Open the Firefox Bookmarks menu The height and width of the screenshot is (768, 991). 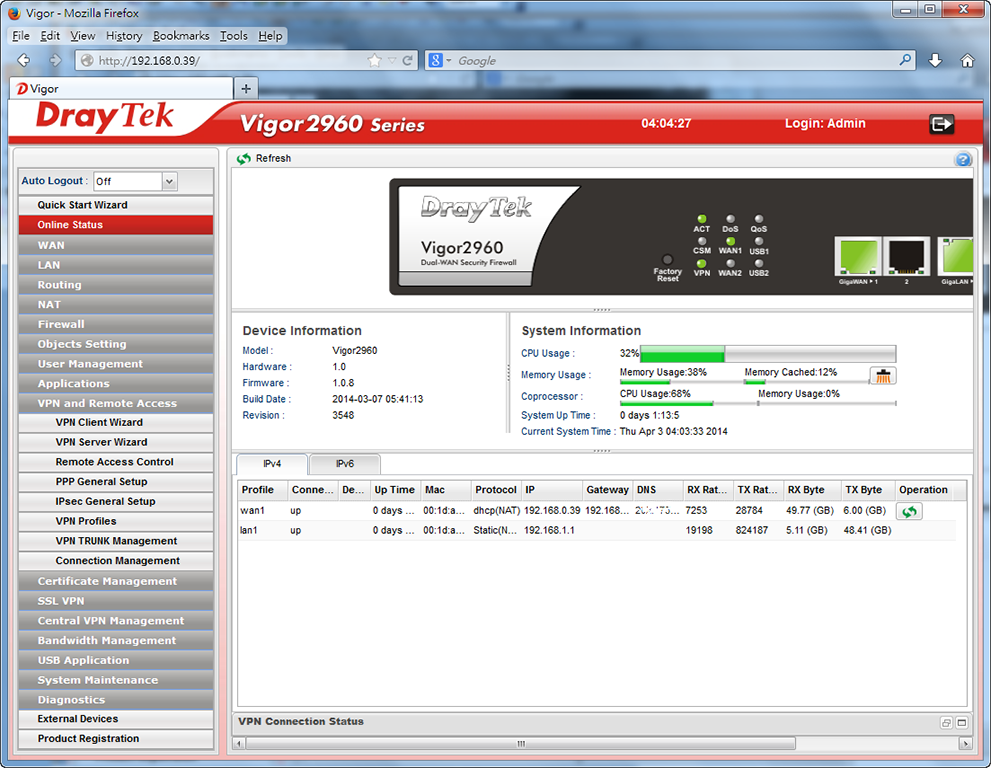[x=181, y=36]
